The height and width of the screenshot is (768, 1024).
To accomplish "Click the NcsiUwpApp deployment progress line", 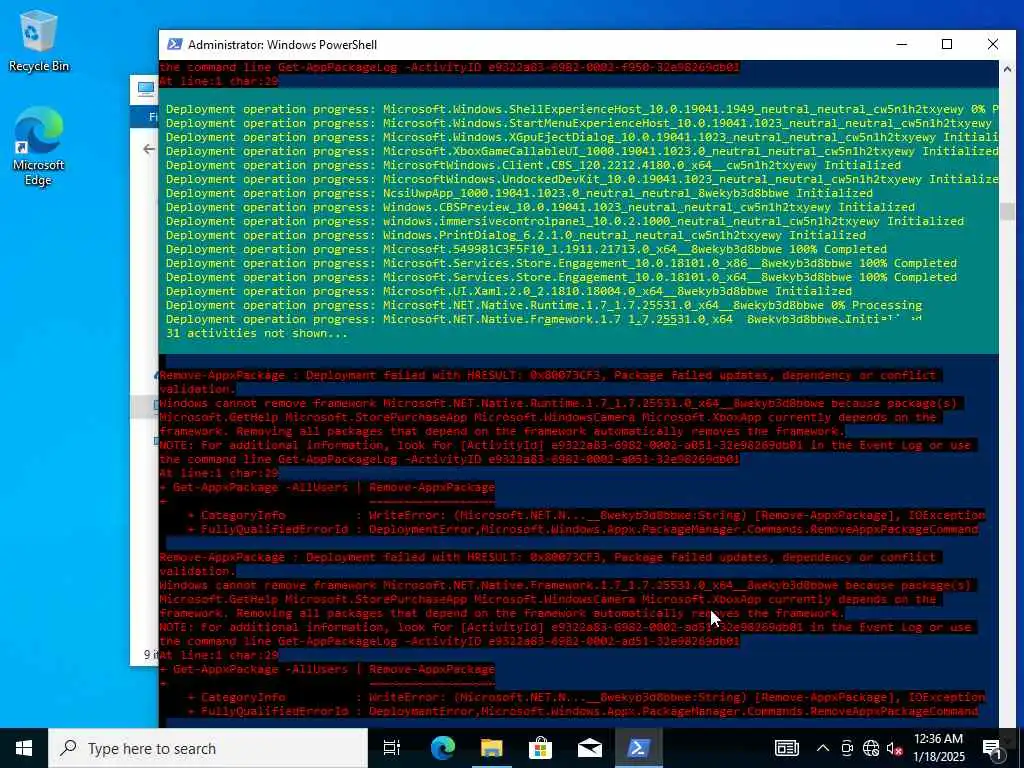I will pos(519,193).
